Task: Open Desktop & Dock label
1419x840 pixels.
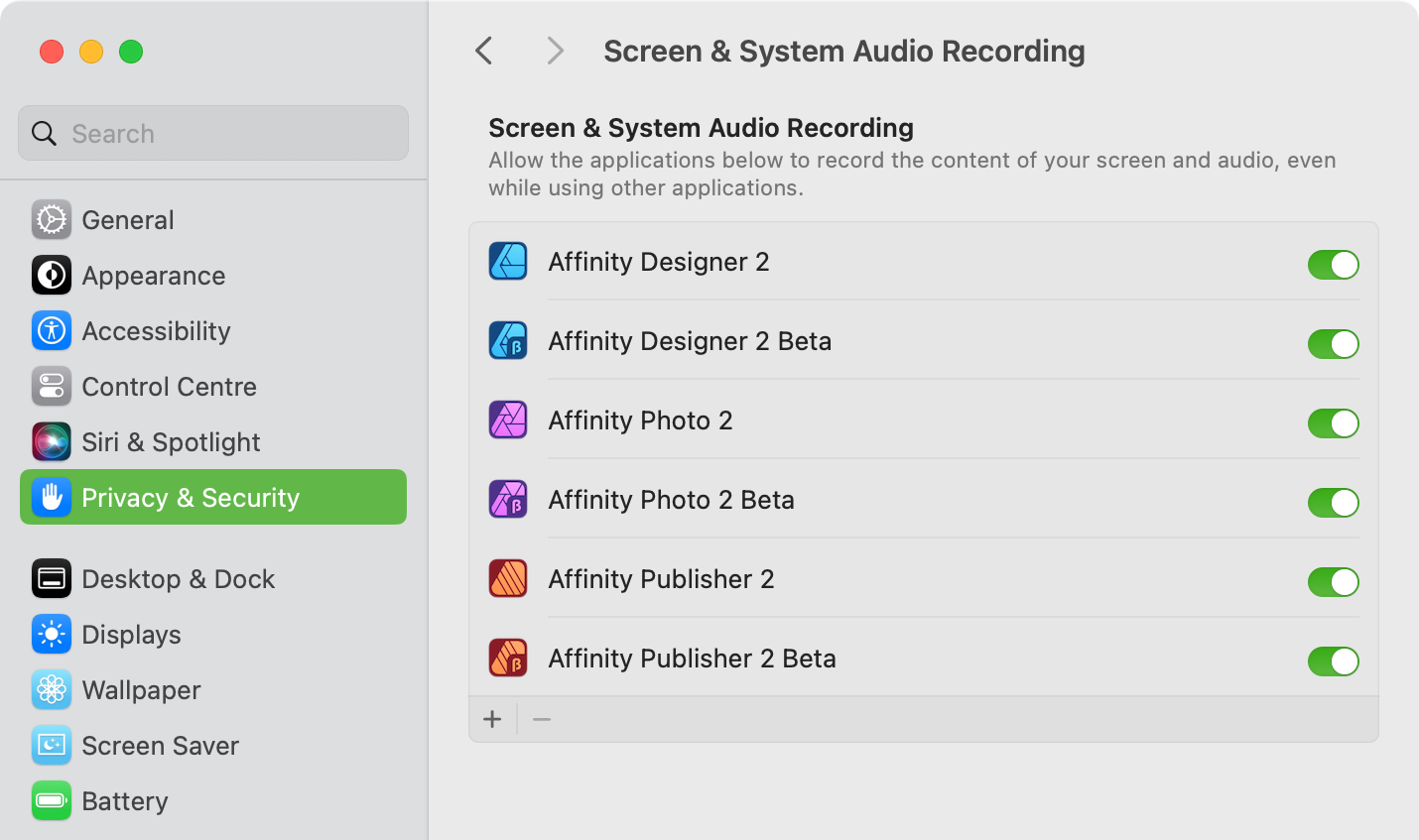Action: tap(179, 579)
